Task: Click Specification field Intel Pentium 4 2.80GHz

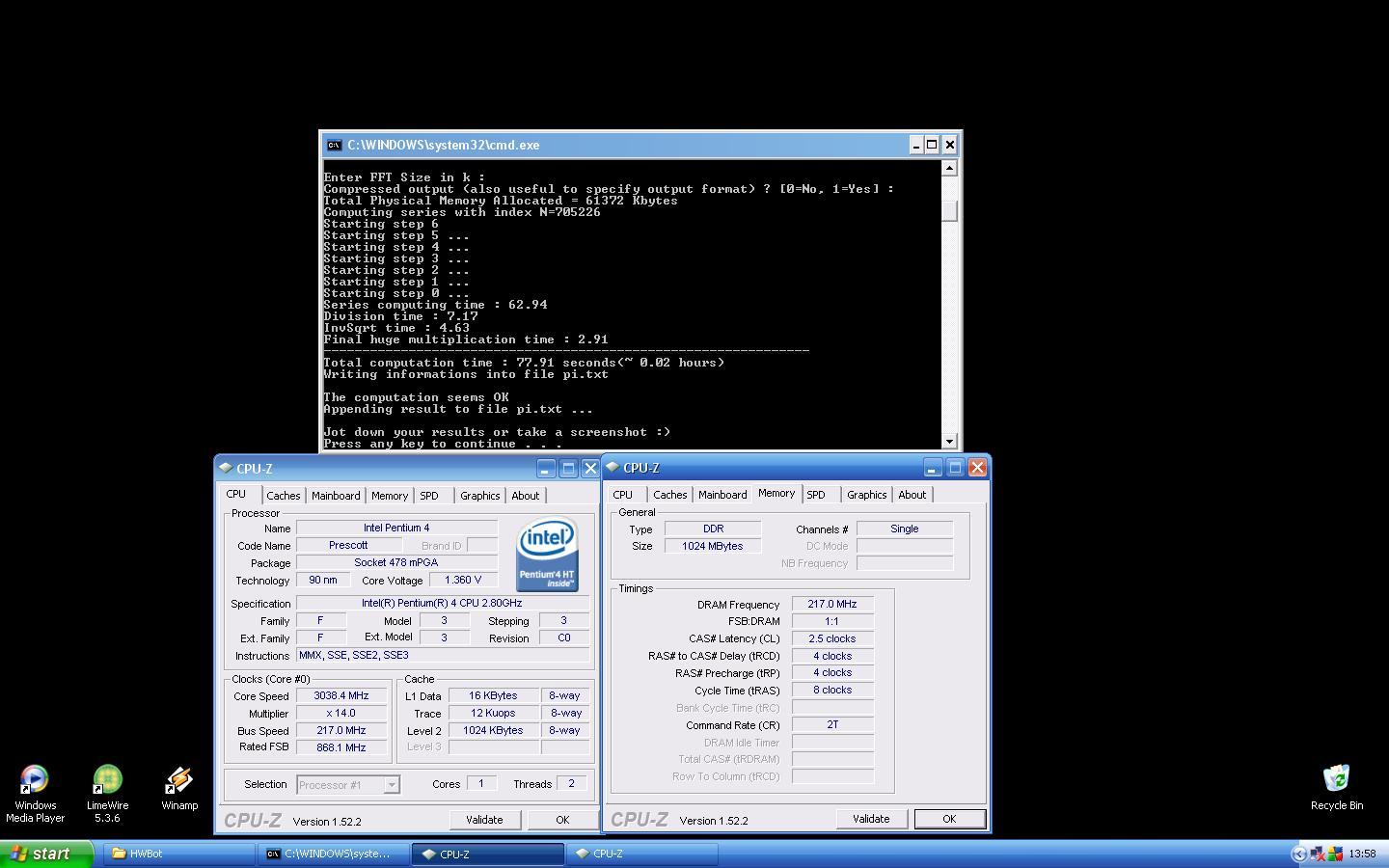Action: (x=443, y=603)
